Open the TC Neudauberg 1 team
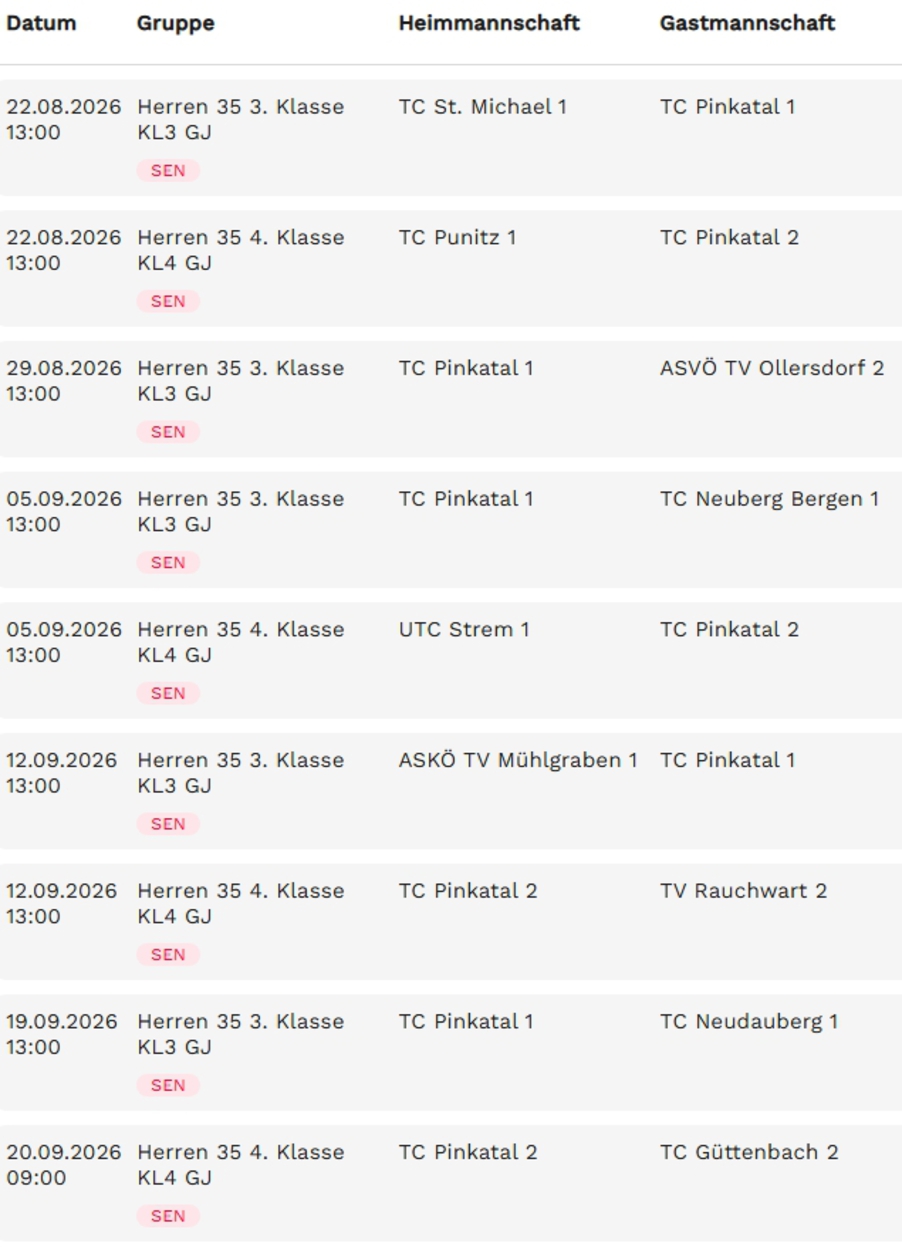This screenshot has height=1250, width=902. [748, 1022]
